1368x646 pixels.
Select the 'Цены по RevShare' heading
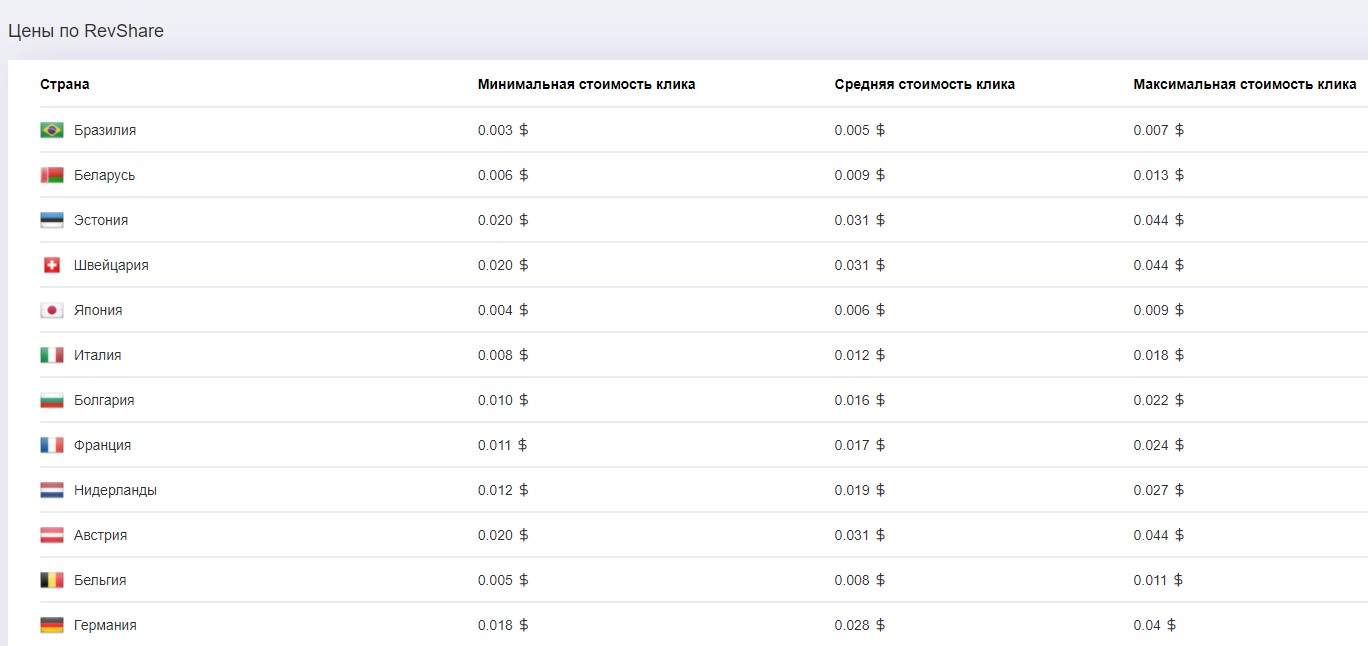(86, 31)
